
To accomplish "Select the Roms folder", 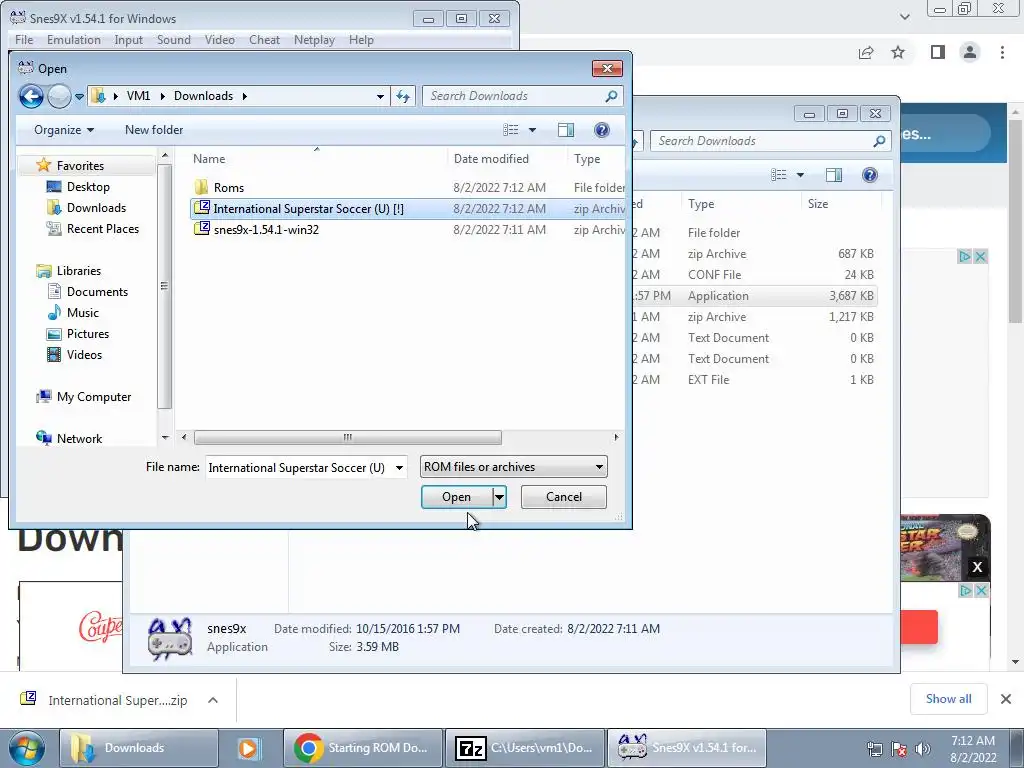I will 229,187.
